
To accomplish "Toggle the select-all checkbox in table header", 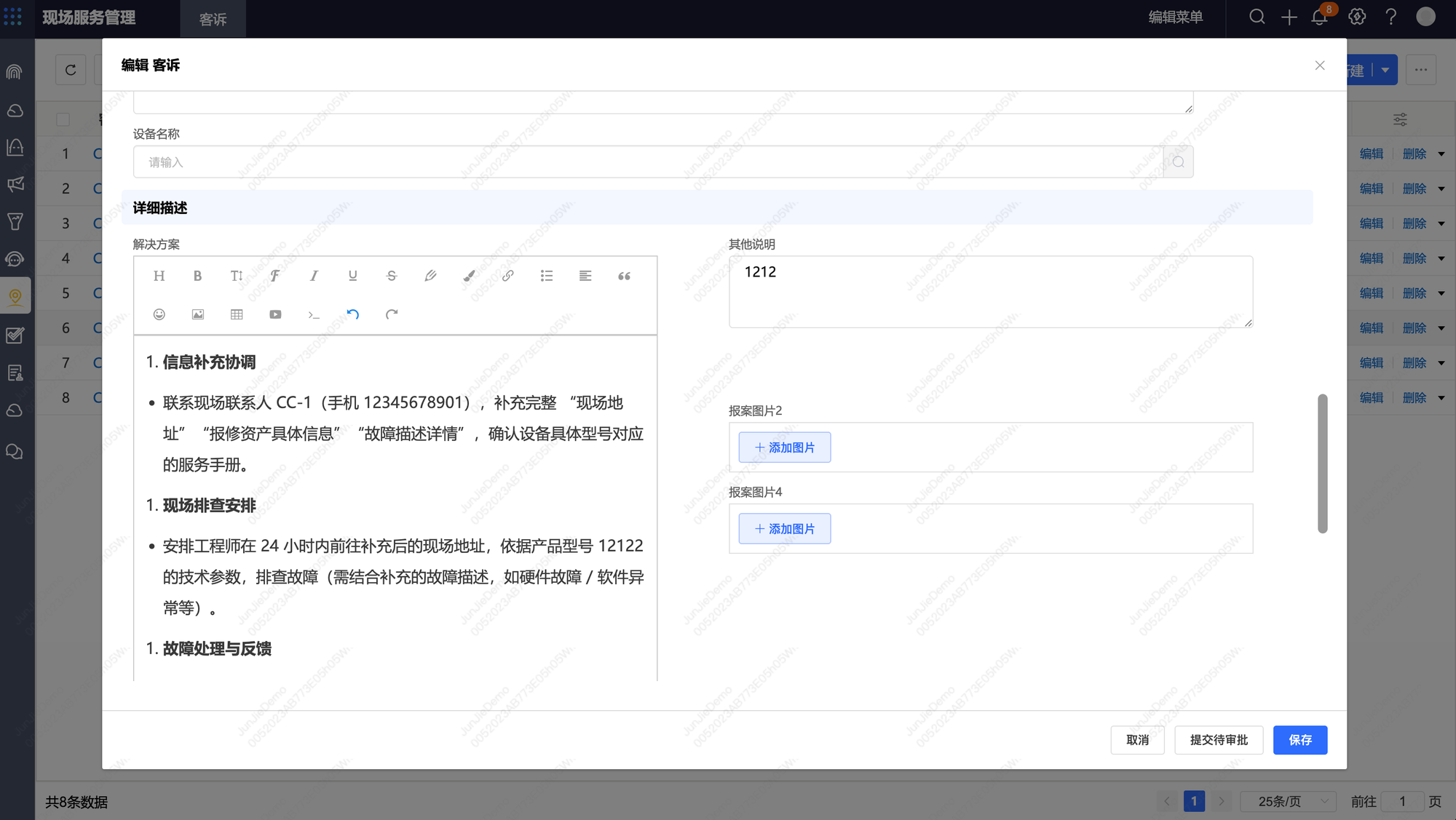I will 63,119.
